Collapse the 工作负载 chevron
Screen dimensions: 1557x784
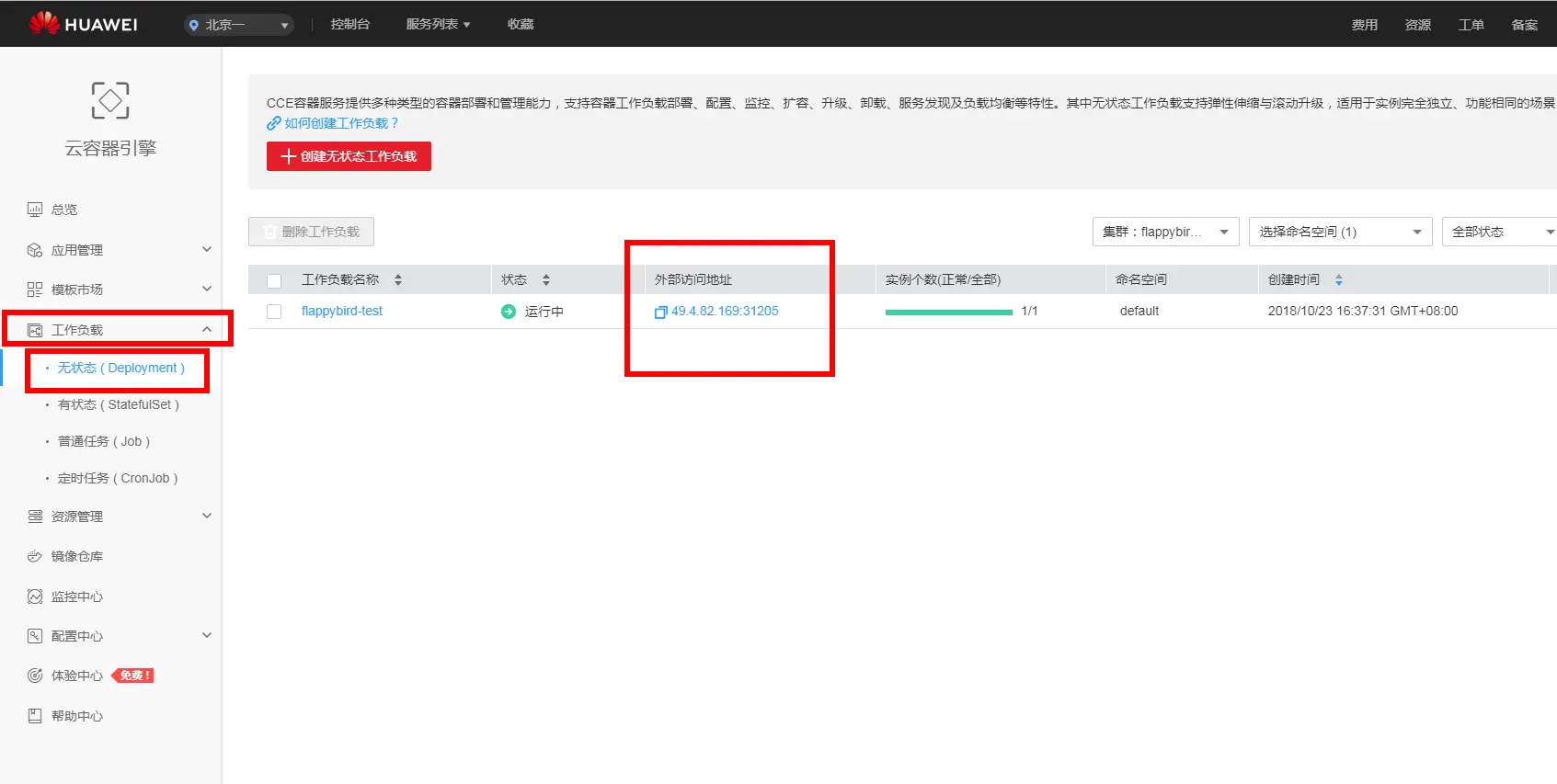click(207, 329)
